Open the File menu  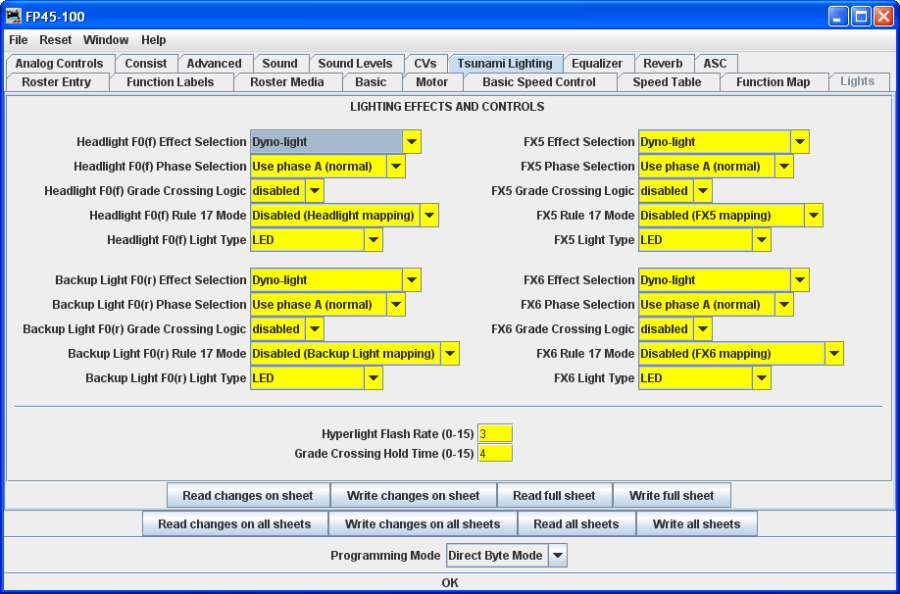[x=18, y=40]
